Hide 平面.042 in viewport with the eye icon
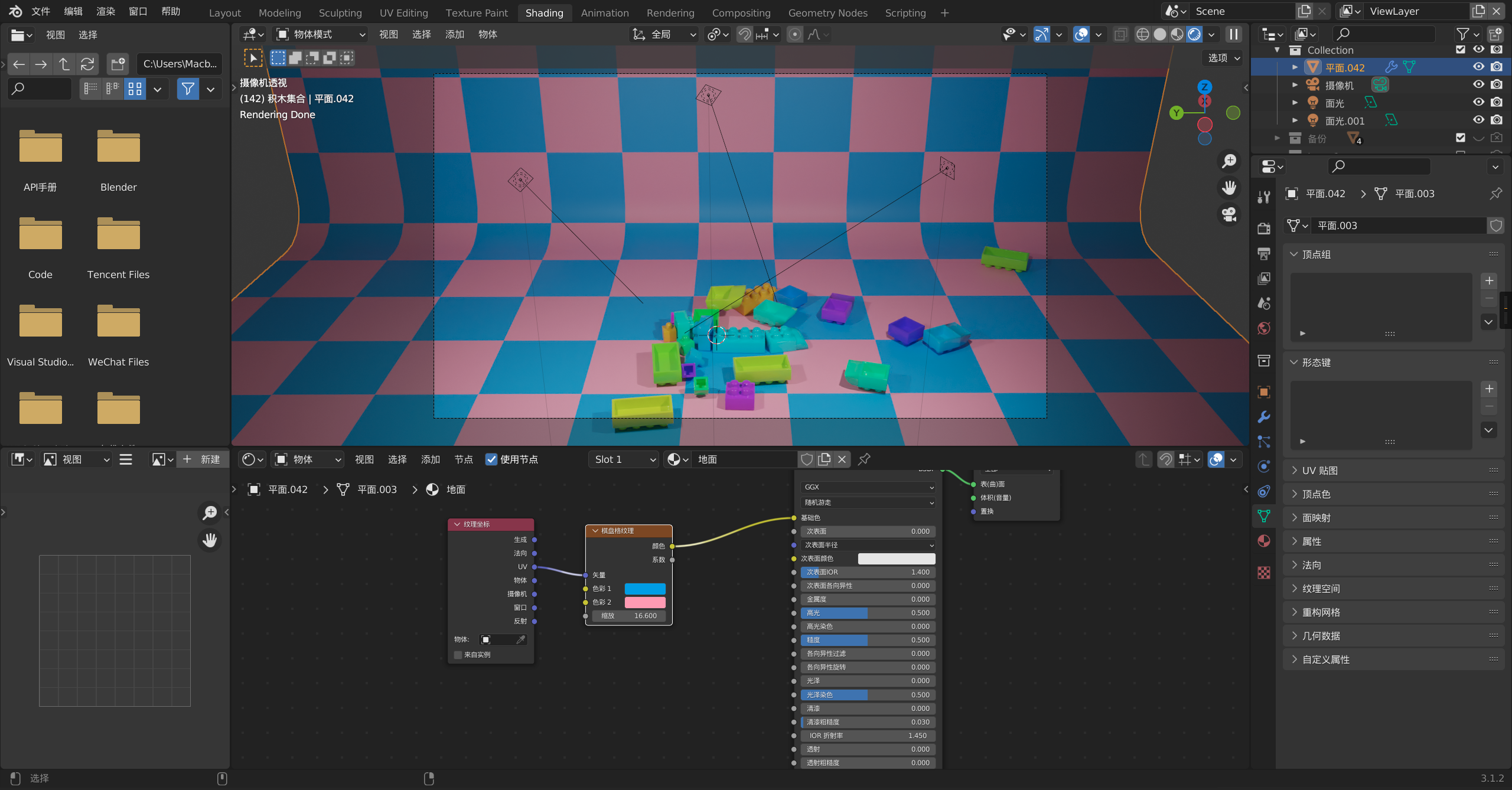Screen dimensions: 1512x790 tap(1478, 67)
